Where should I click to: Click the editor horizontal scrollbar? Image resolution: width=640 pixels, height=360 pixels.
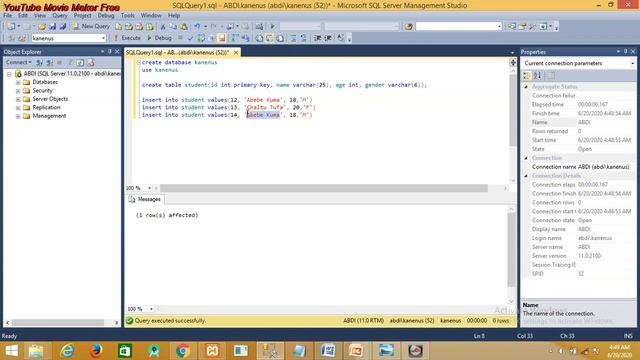click(x=324, y=188)
